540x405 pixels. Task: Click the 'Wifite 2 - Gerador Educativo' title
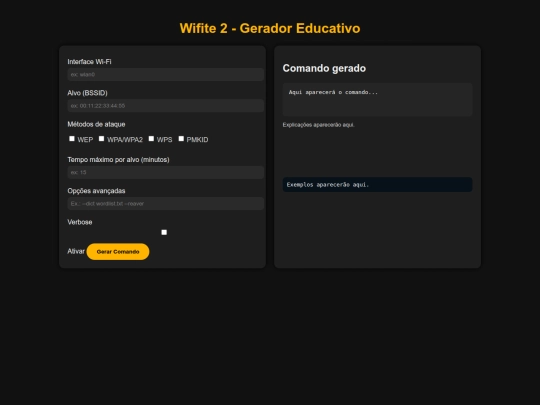coord(270,28)
